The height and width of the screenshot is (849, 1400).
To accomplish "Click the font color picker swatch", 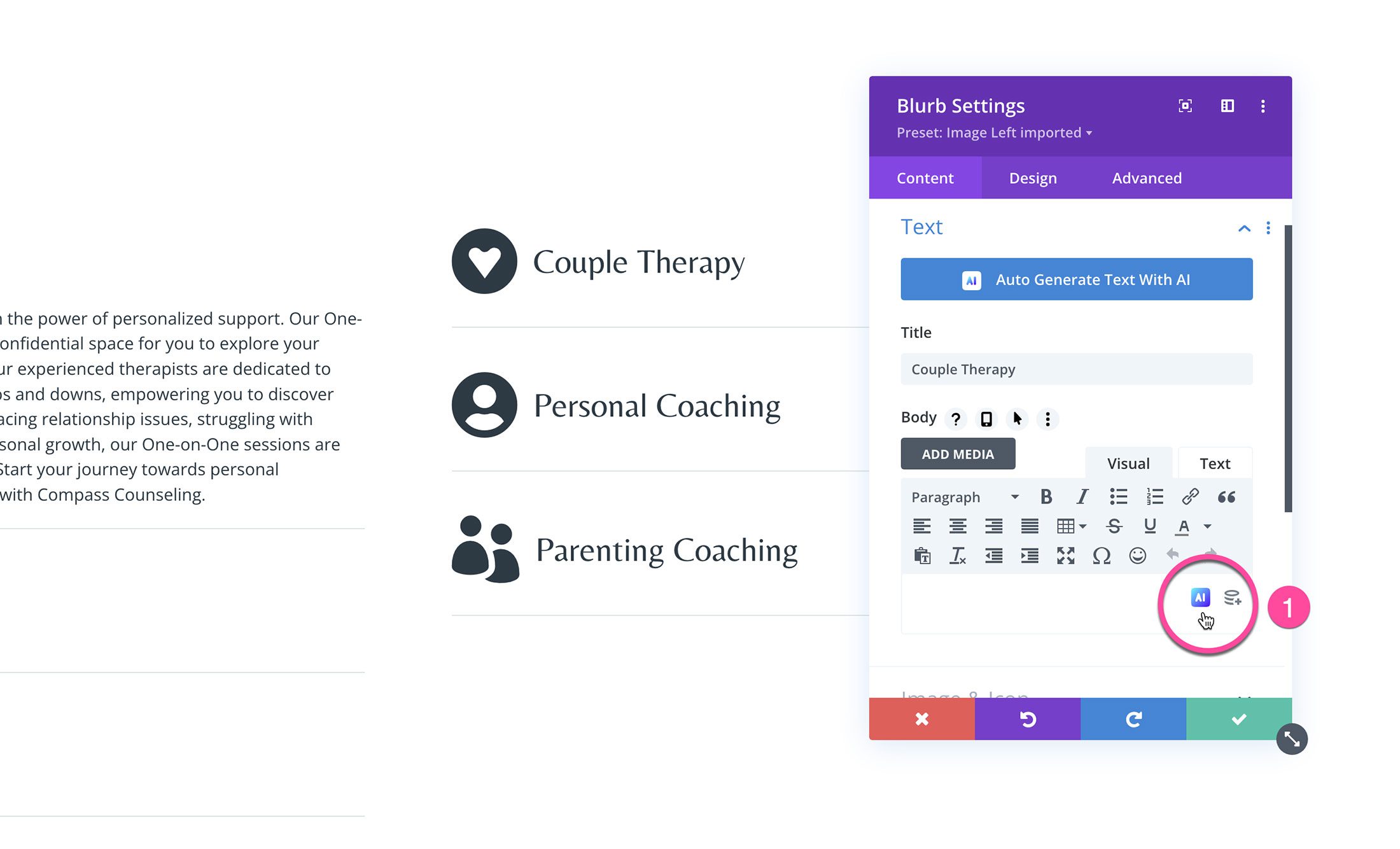I will (1185, 526).
